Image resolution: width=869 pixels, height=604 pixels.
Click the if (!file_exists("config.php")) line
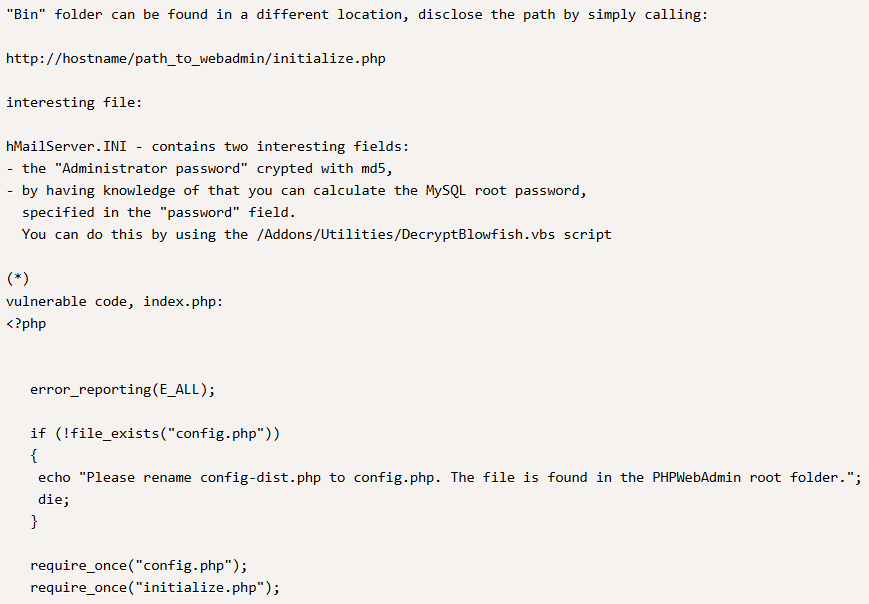pyautogui.click(x=155, y=433)
